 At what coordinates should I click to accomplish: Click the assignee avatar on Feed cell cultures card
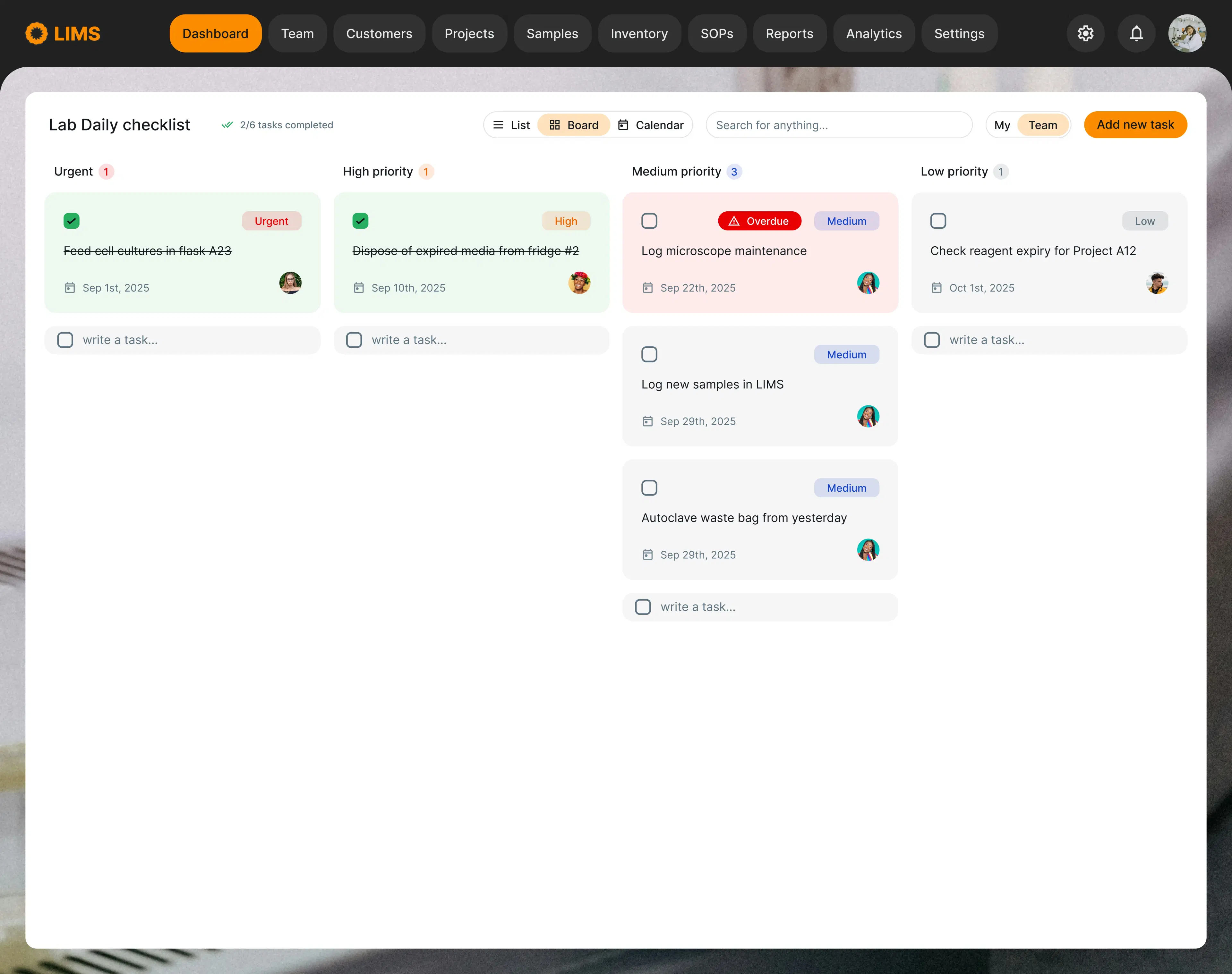tap(290, 283)
